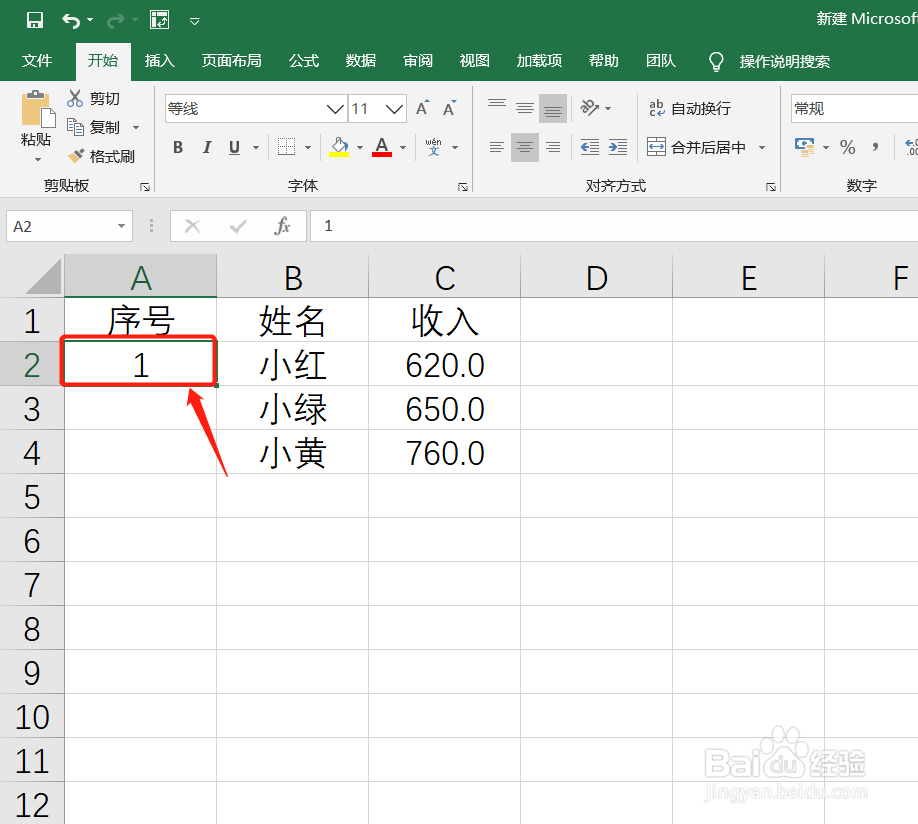Viewport: 918px width, 824px height.
Task: Open the font size dropdown 11
Action: 394,109
